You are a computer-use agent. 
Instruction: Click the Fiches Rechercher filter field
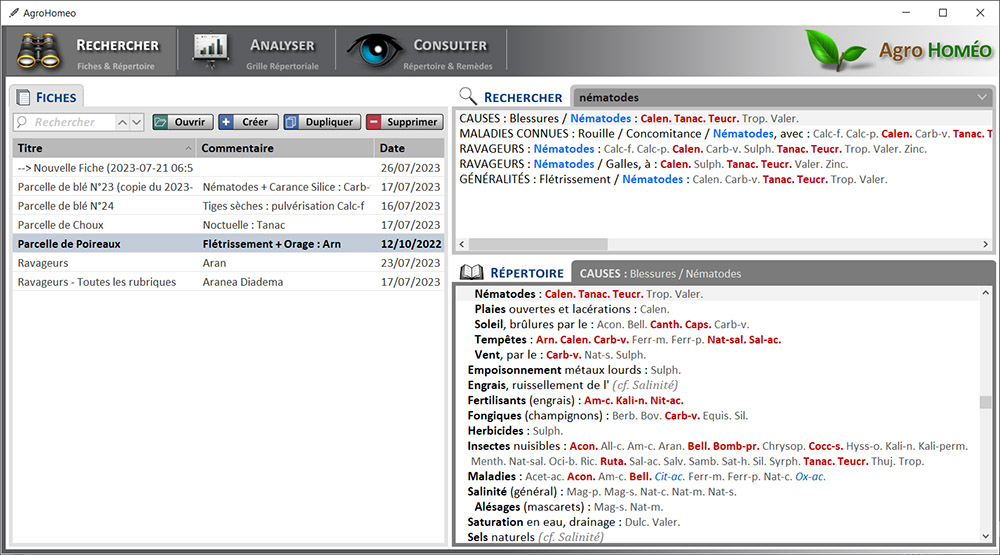(x=64, y=122)
